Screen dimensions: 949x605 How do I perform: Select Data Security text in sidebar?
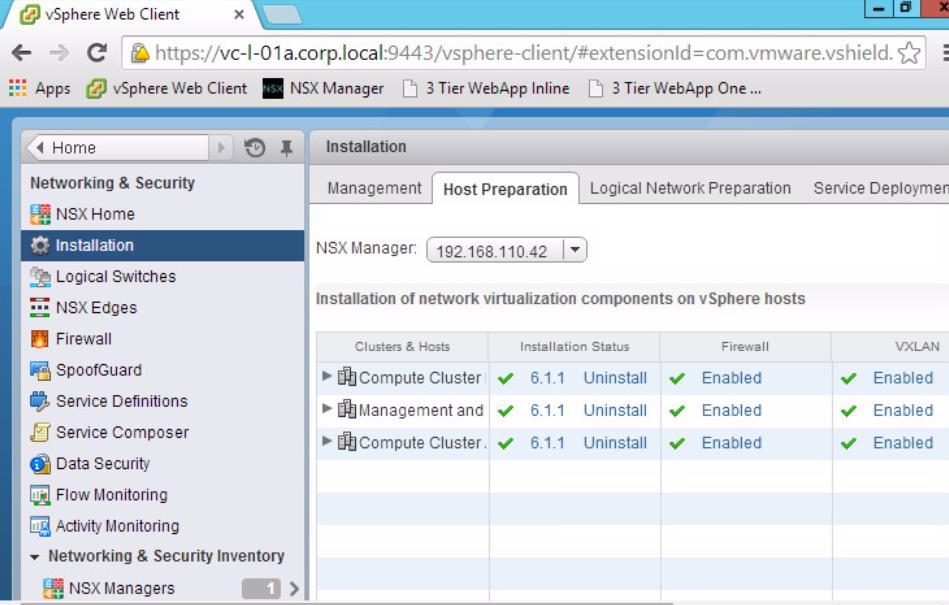pos(102,464)
